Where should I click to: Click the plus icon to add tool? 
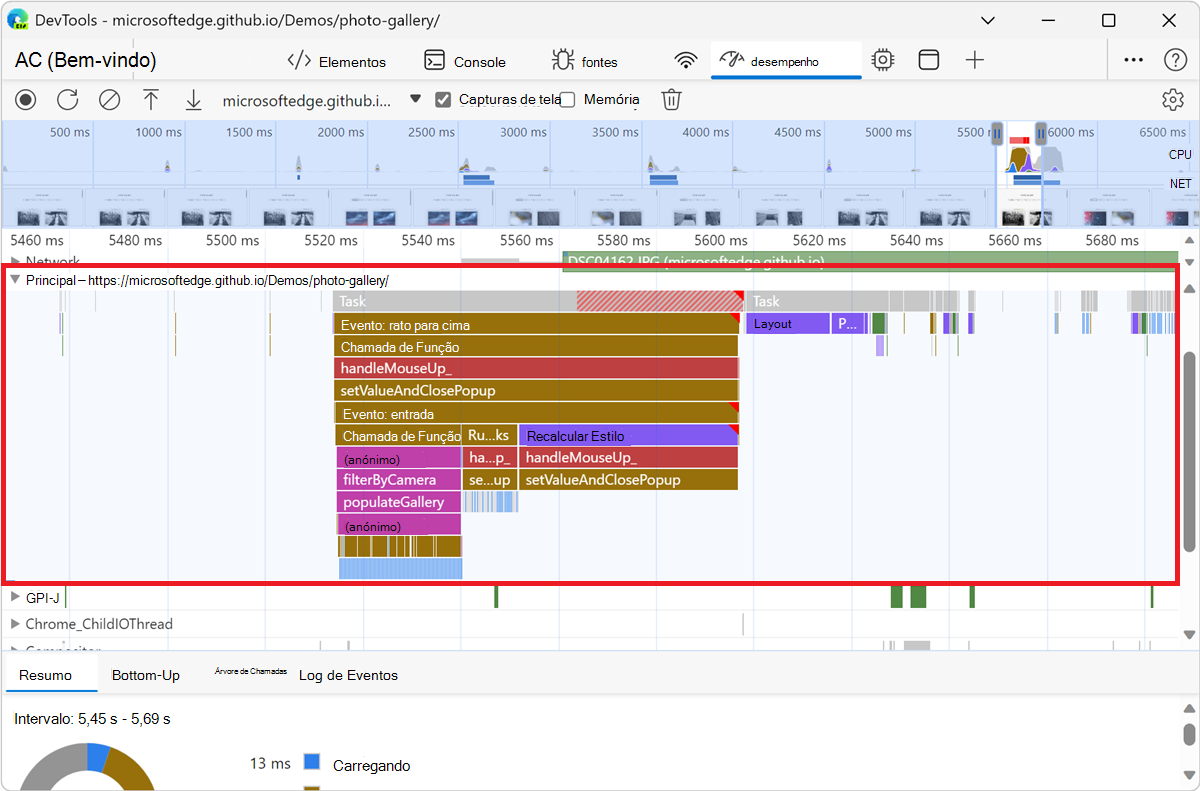(x=975, y=61)
